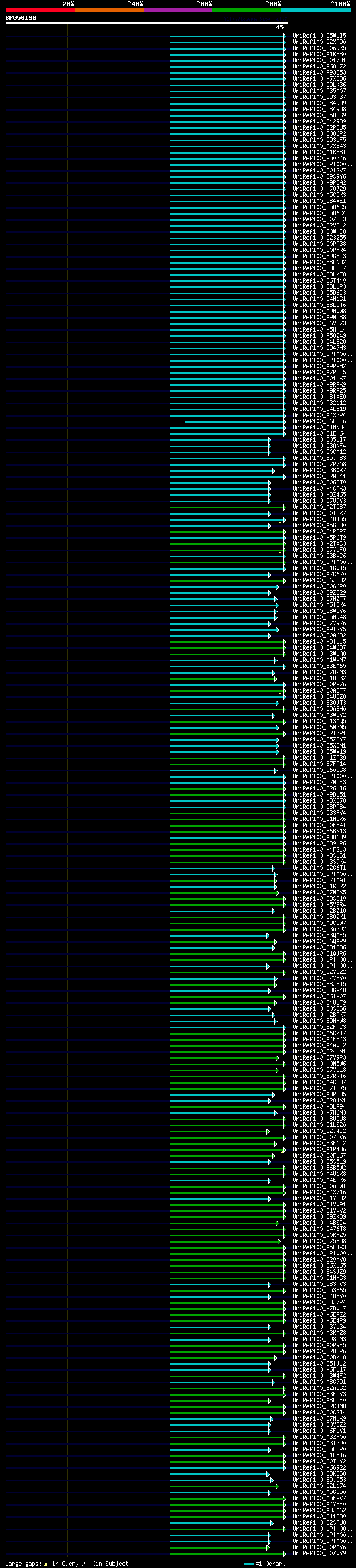Viewport: 356px width, 1568px height.
Task: Click label UniRef100_A8ILJ5
Action: [x=319, y=641]
